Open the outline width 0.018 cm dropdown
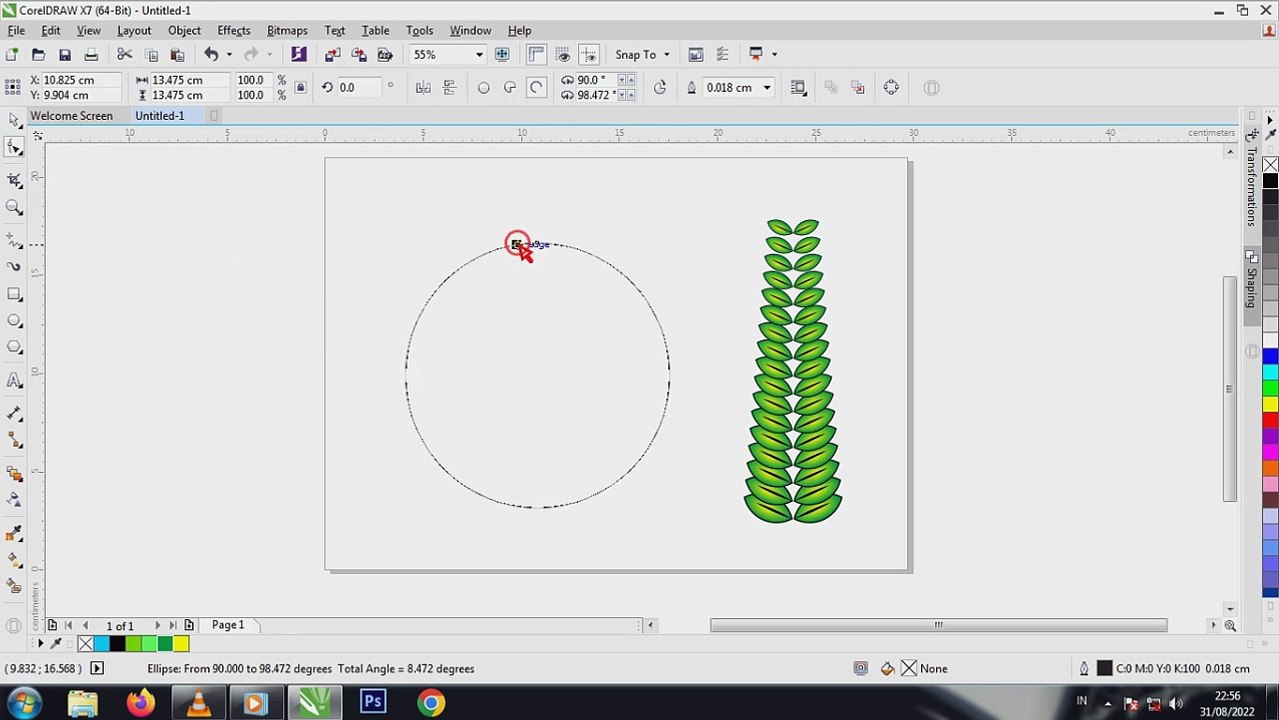The image size is (1279, 720). 767,88
